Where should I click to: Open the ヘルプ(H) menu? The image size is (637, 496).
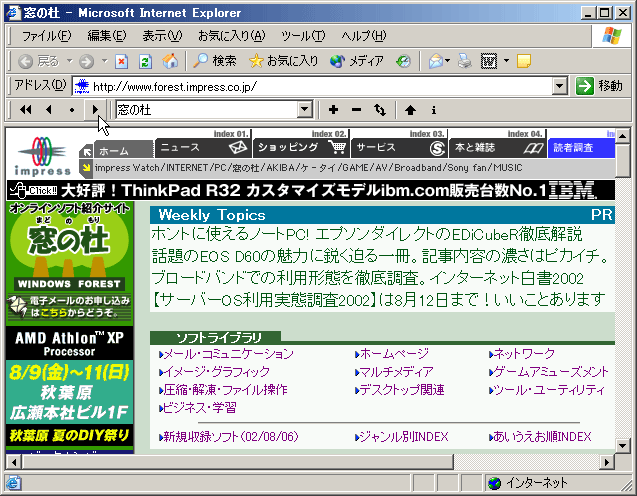coord(364,36)
